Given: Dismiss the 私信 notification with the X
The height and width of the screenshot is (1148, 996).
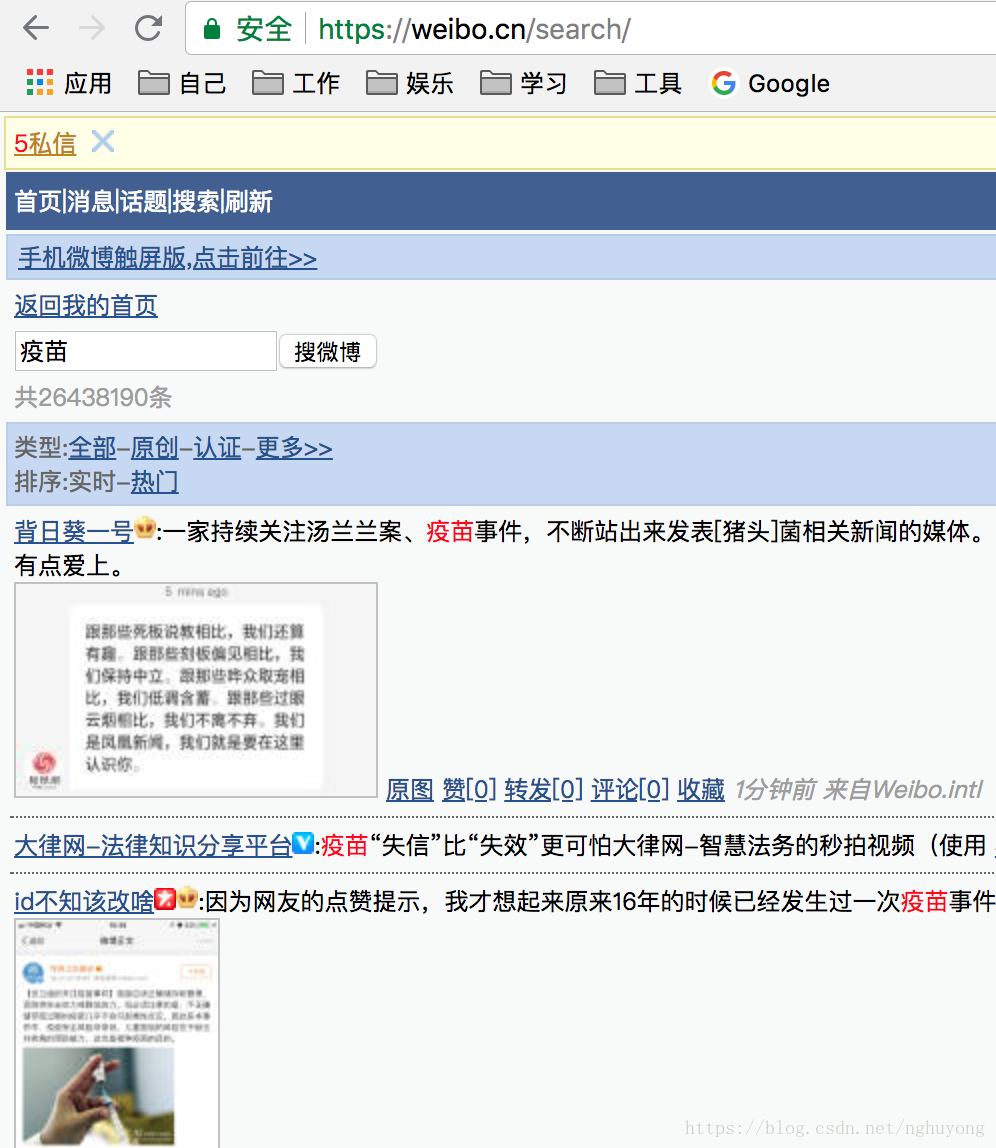Looking at the screenshot, I should (103, 141).
